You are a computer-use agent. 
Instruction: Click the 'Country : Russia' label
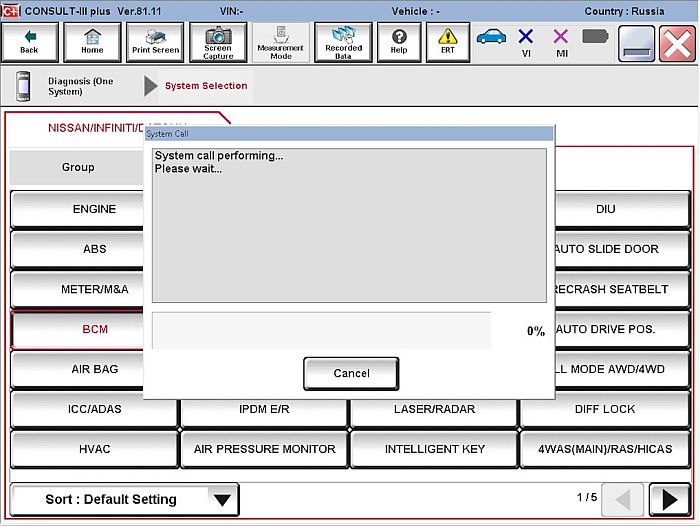click(x=624, y=11)
